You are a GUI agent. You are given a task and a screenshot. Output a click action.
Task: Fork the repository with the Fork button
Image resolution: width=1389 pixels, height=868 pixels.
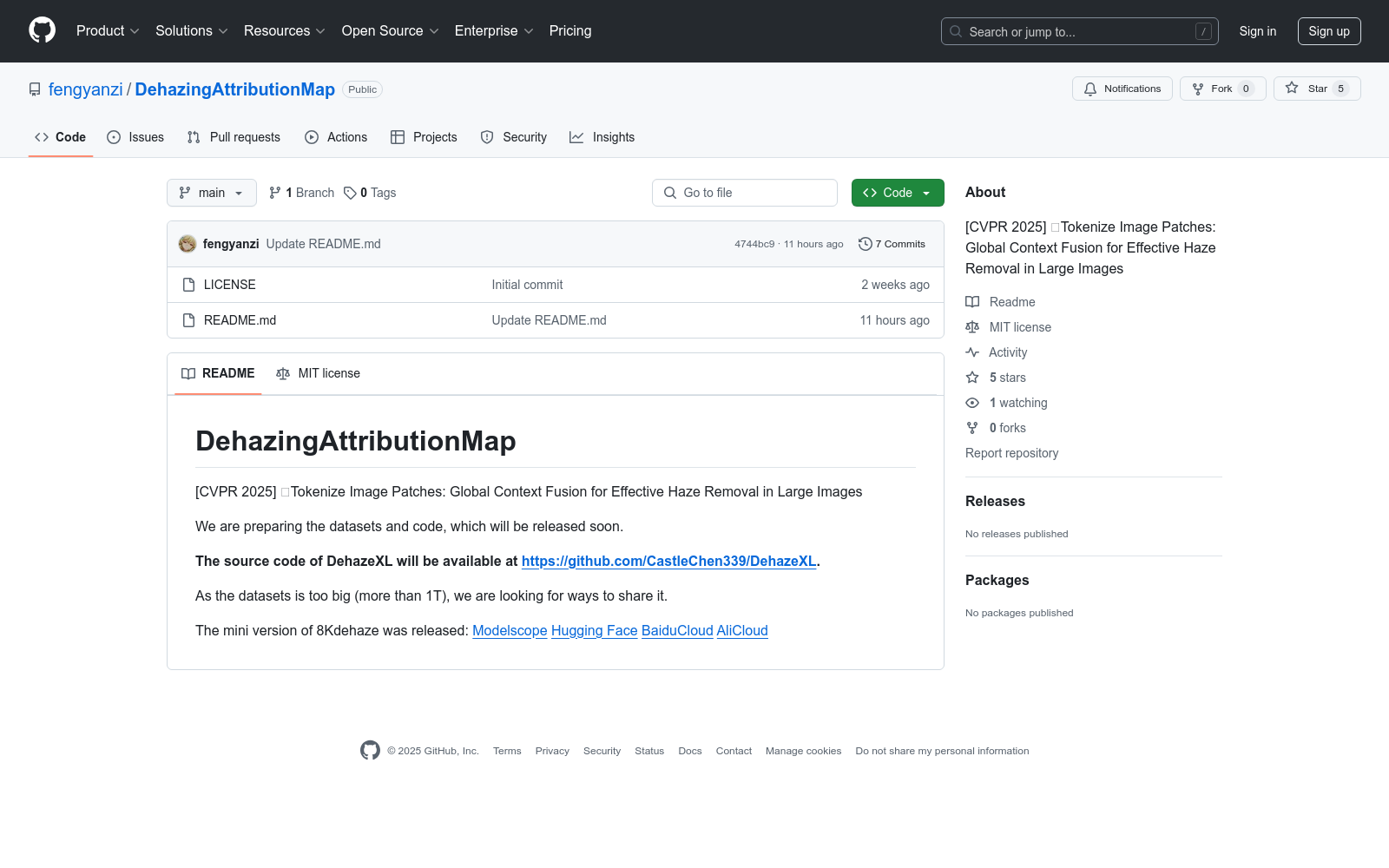pos(1222,89)
